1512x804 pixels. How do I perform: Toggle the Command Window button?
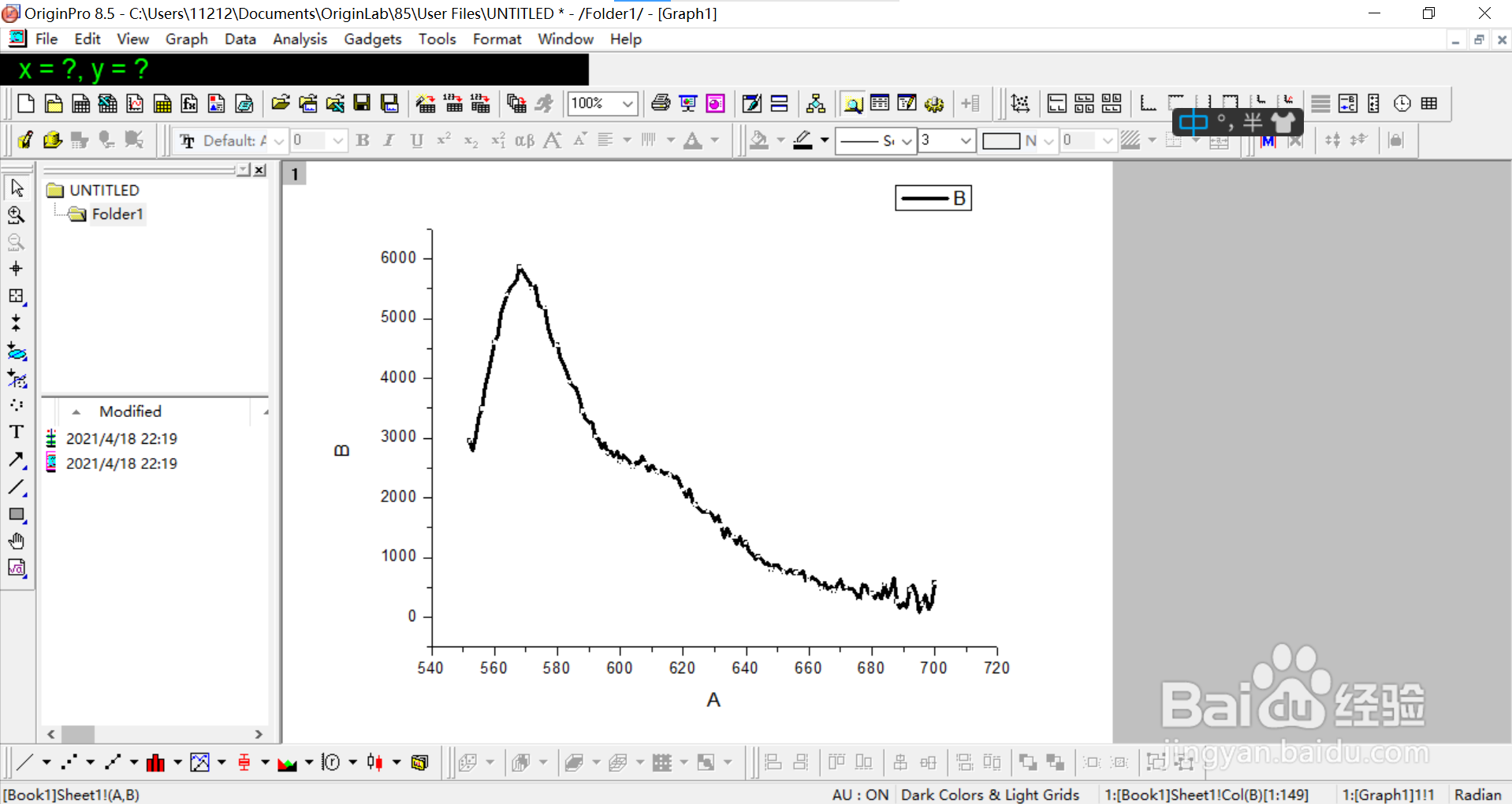coord(907,103)
